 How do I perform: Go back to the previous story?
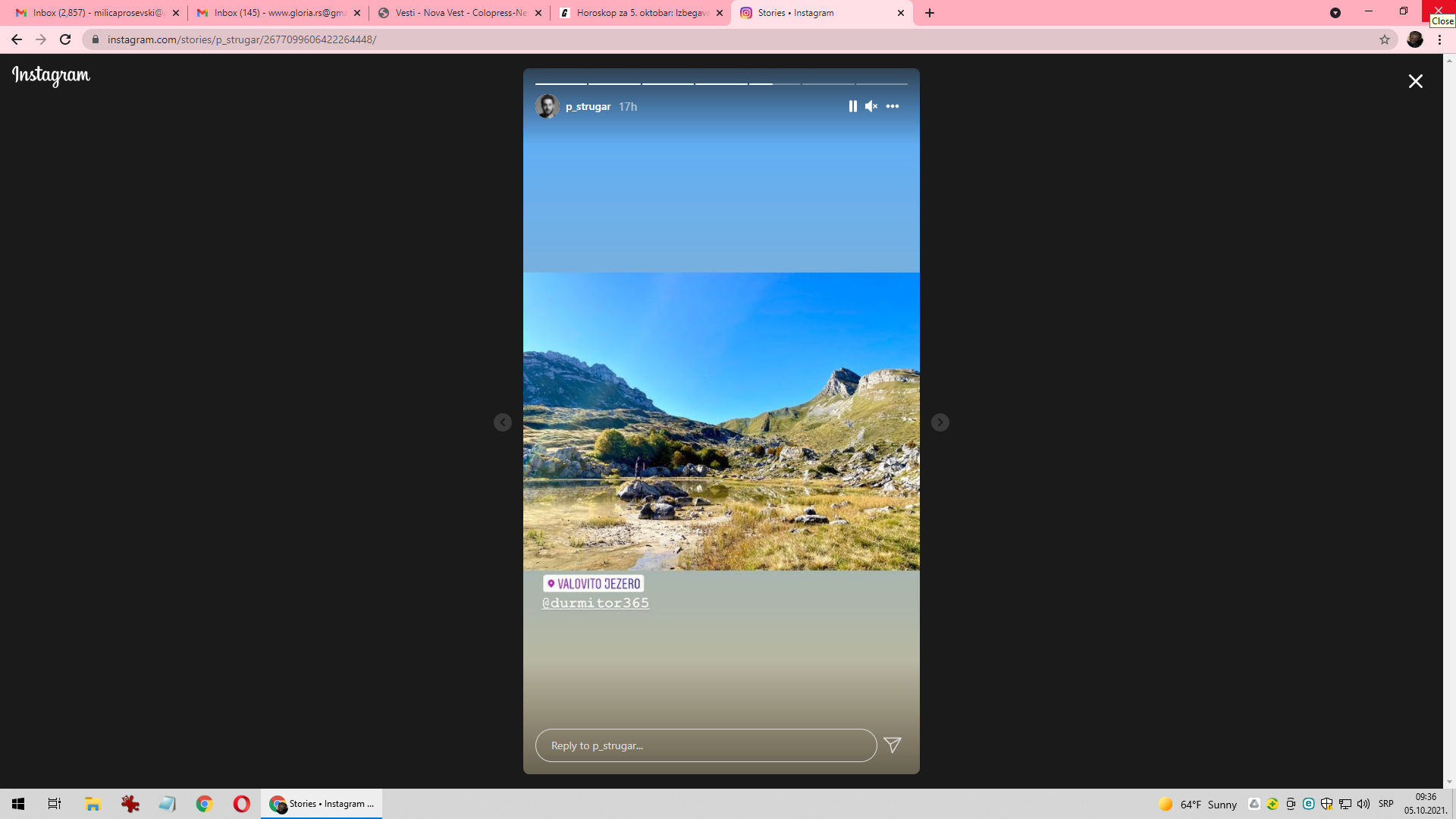click(x=502, y=422)
